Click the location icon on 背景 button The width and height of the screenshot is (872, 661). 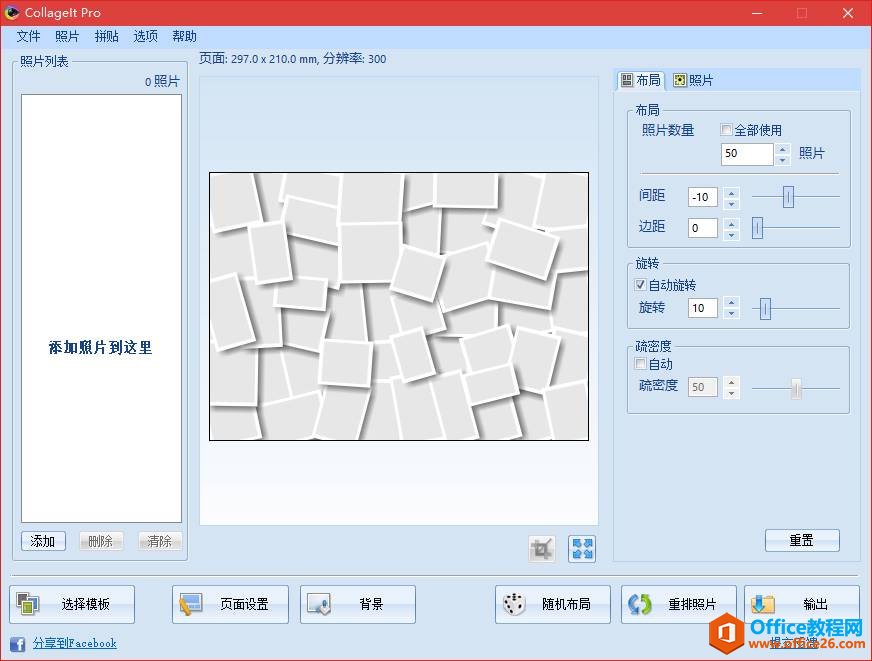click(319, 602)
